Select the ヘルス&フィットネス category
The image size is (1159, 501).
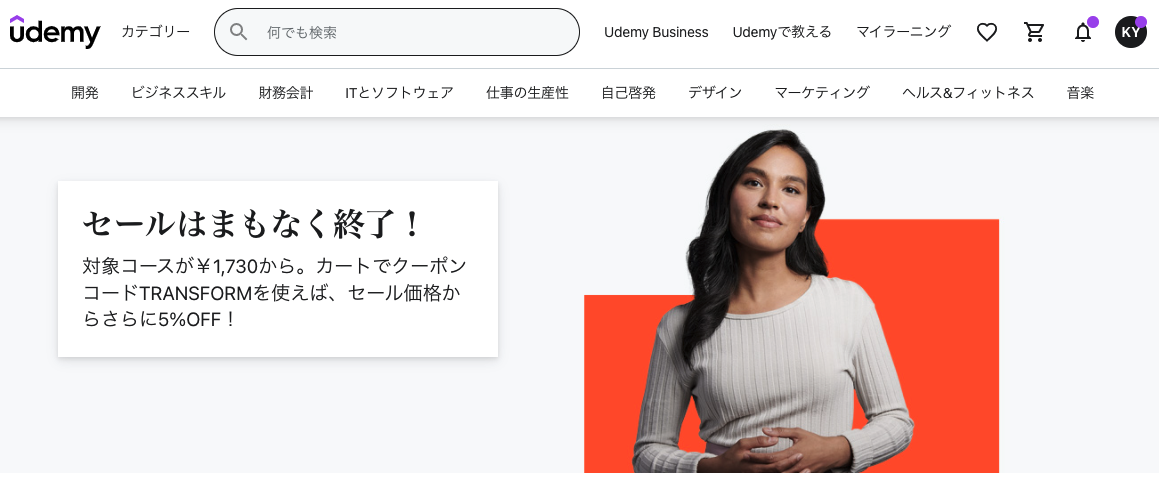(968, 92)
